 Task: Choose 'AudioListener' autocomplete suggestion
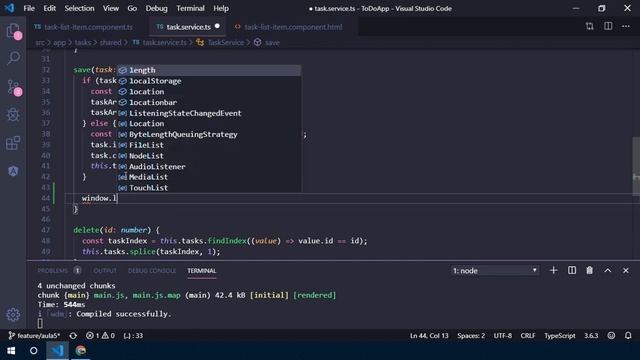pos(209,166)
